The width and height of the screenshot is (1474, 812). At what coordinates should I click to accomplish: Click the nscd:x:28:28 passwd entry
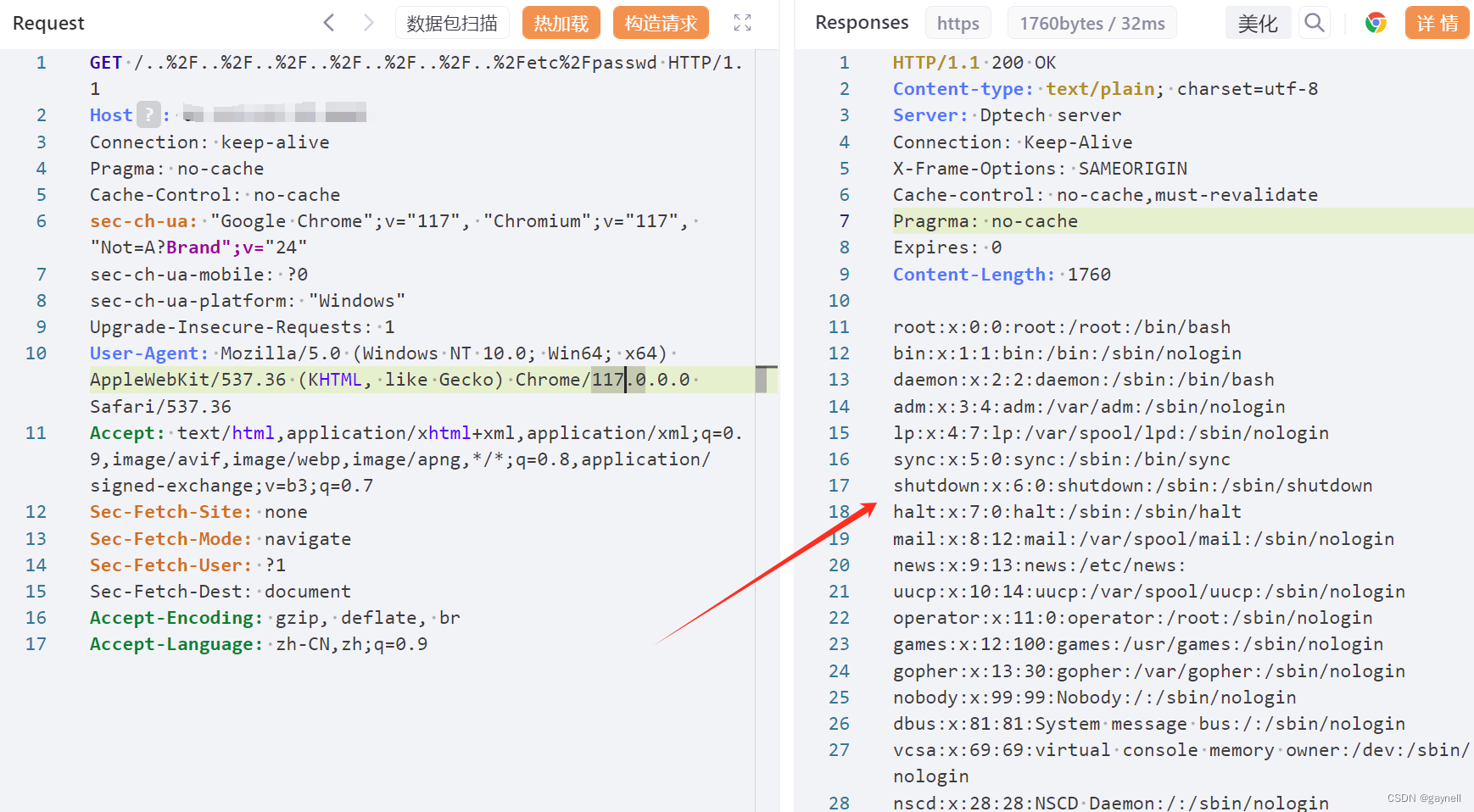(x=1111, y=802)
